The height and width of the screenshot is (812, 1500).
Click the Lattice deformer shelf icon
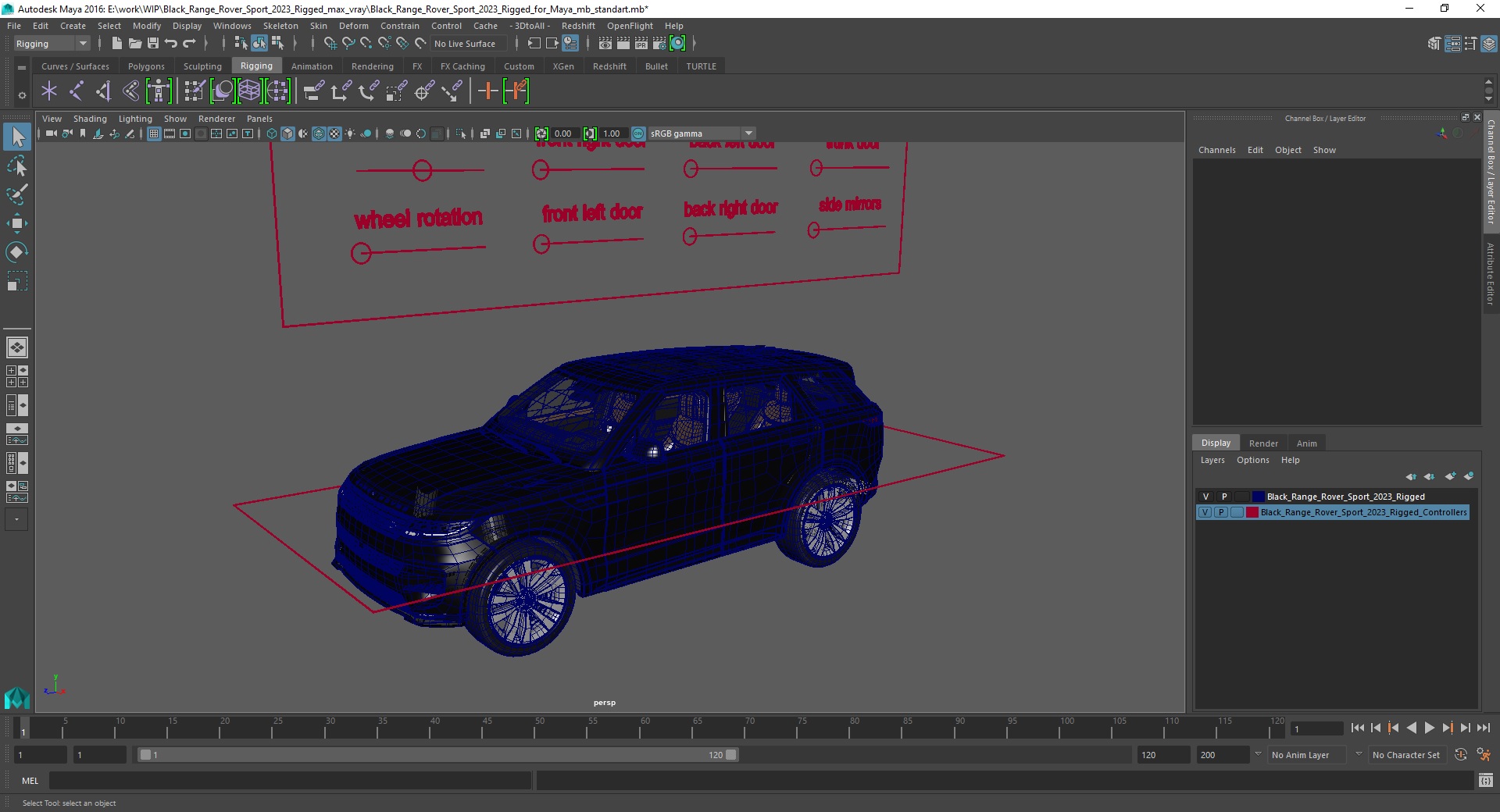point(249,91)
